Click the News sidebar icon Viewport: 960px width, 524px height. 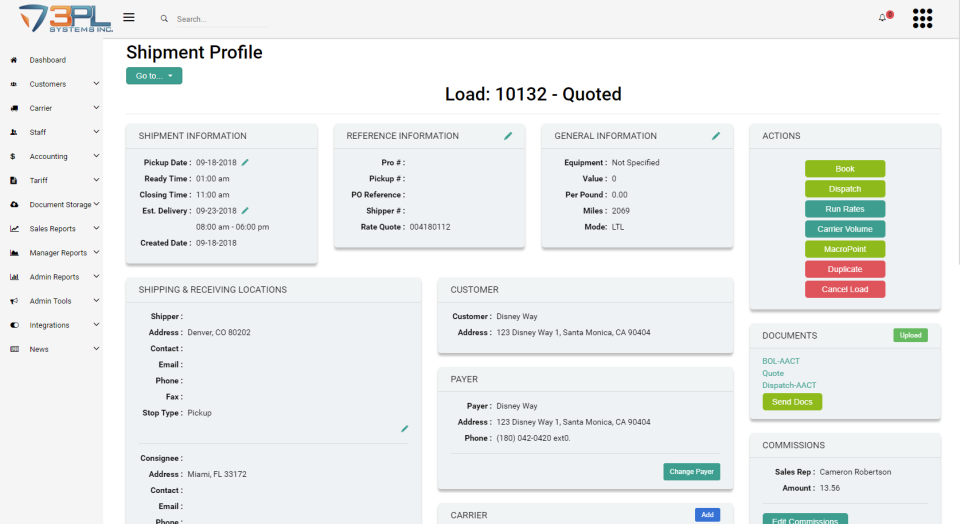(x=14, y=350)
